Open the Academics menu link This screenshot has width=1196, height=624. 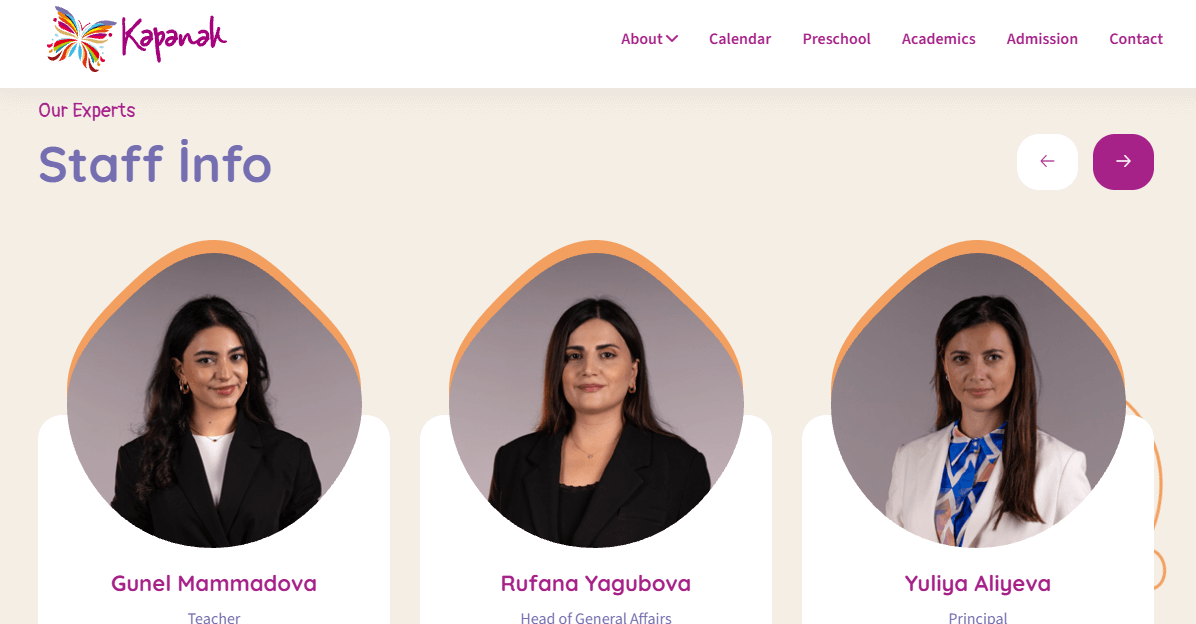click(x=938, y=39)
